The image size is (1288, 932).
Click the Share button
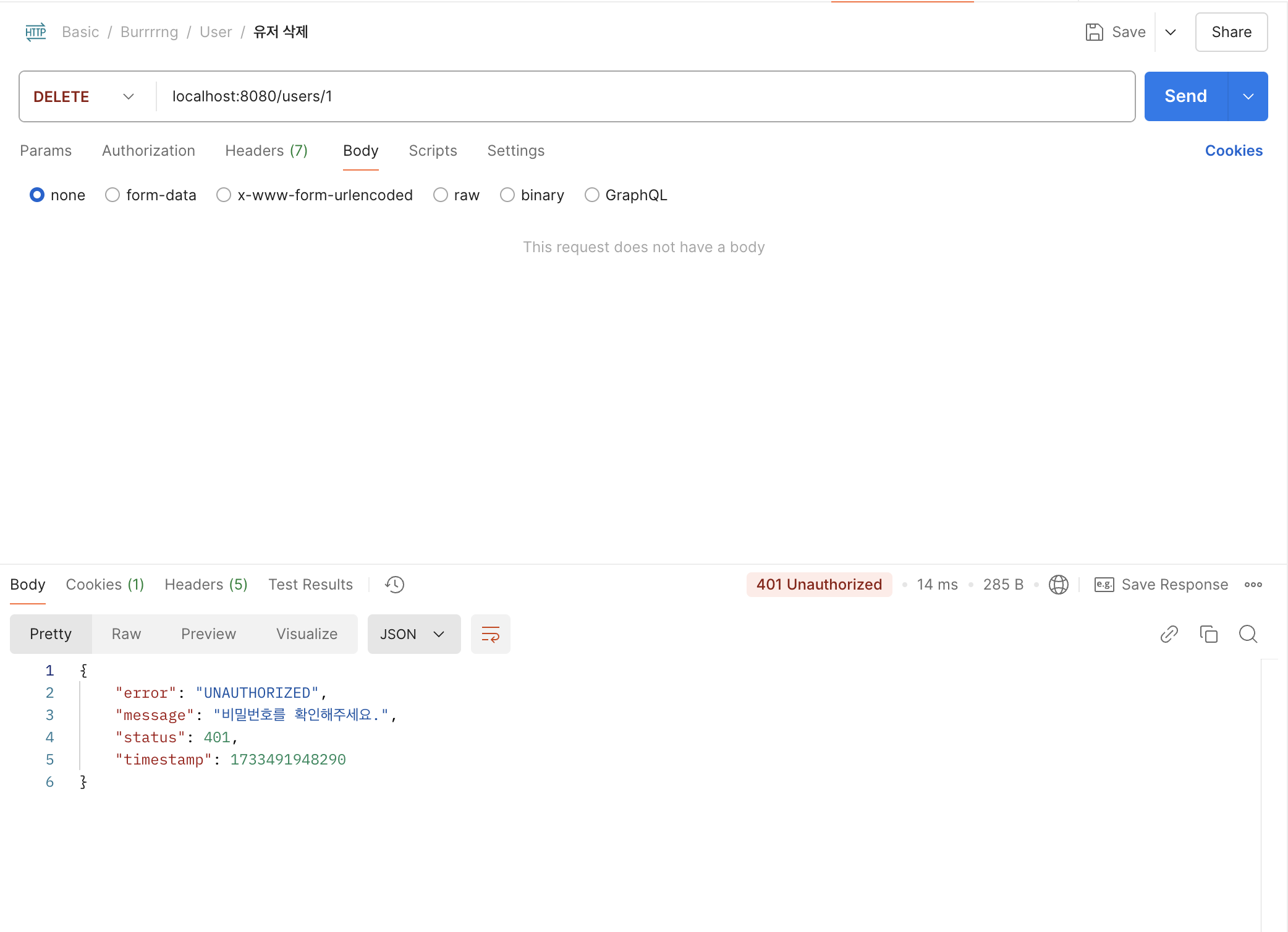pos(1231,32)
